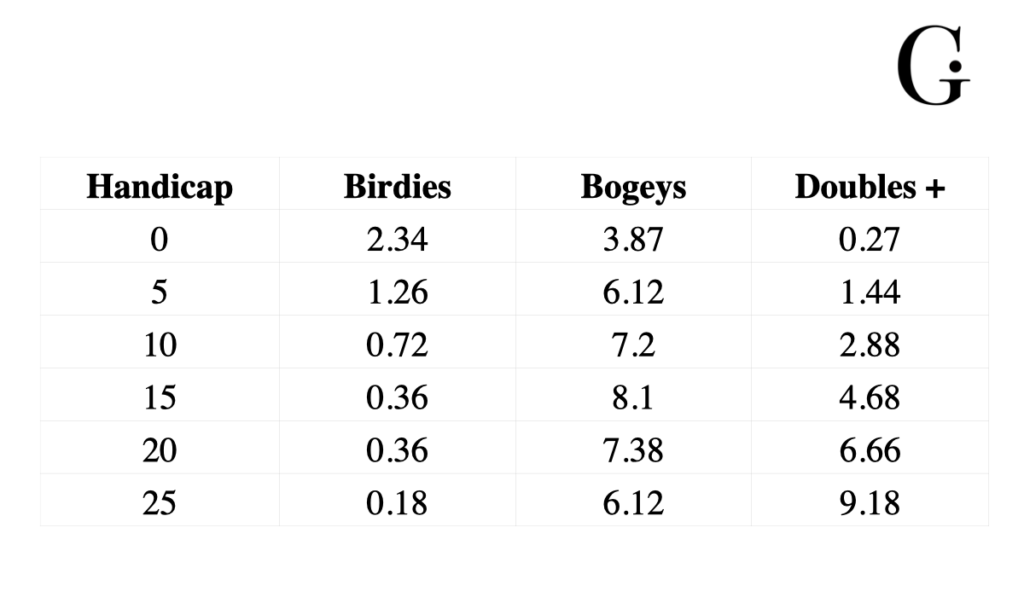Click the handicap 0 row label
This screenshot has height=597, width=1024.
point(159,240)
